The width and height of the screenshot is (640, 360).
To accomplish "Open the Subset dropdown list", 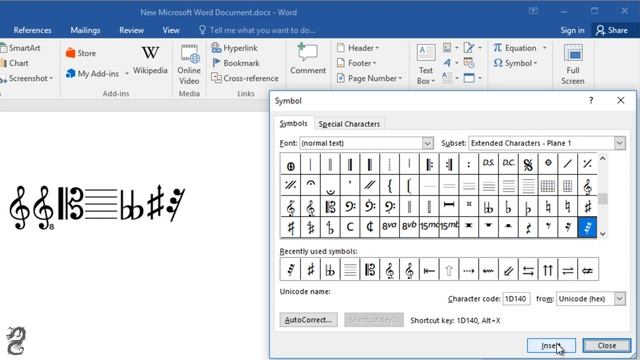I will pyautogui.click(x=620, y=143).
